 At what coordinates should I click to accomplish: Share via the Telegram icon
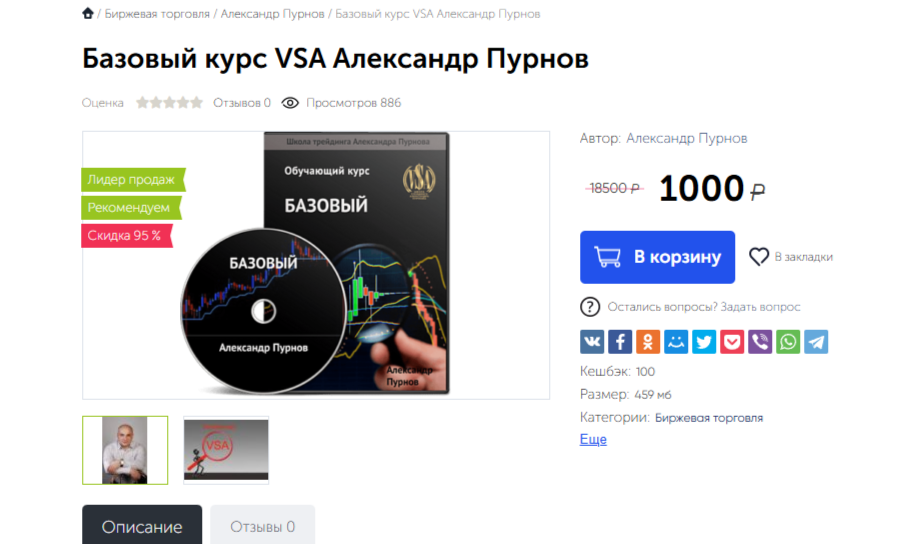pos(816,342)
